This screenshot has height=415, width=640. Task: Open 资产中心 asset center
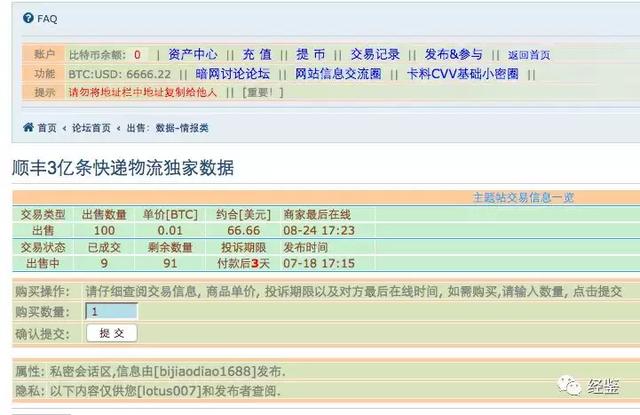pyautogui.click(x=193, y=54)
